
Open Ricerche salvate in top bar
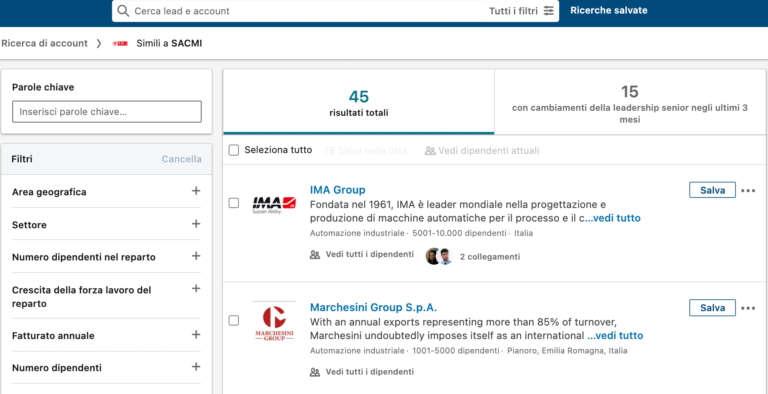608,10
